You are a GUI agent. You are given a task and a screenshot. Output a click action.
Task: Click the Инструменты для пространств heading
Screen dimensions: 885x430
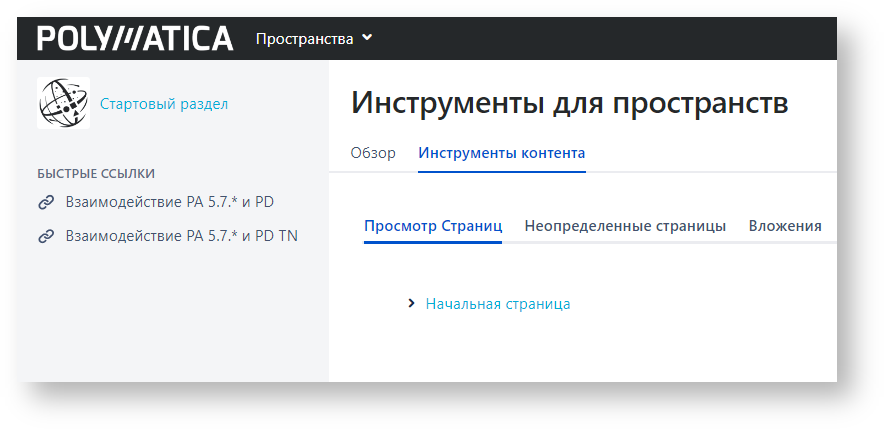570,103
